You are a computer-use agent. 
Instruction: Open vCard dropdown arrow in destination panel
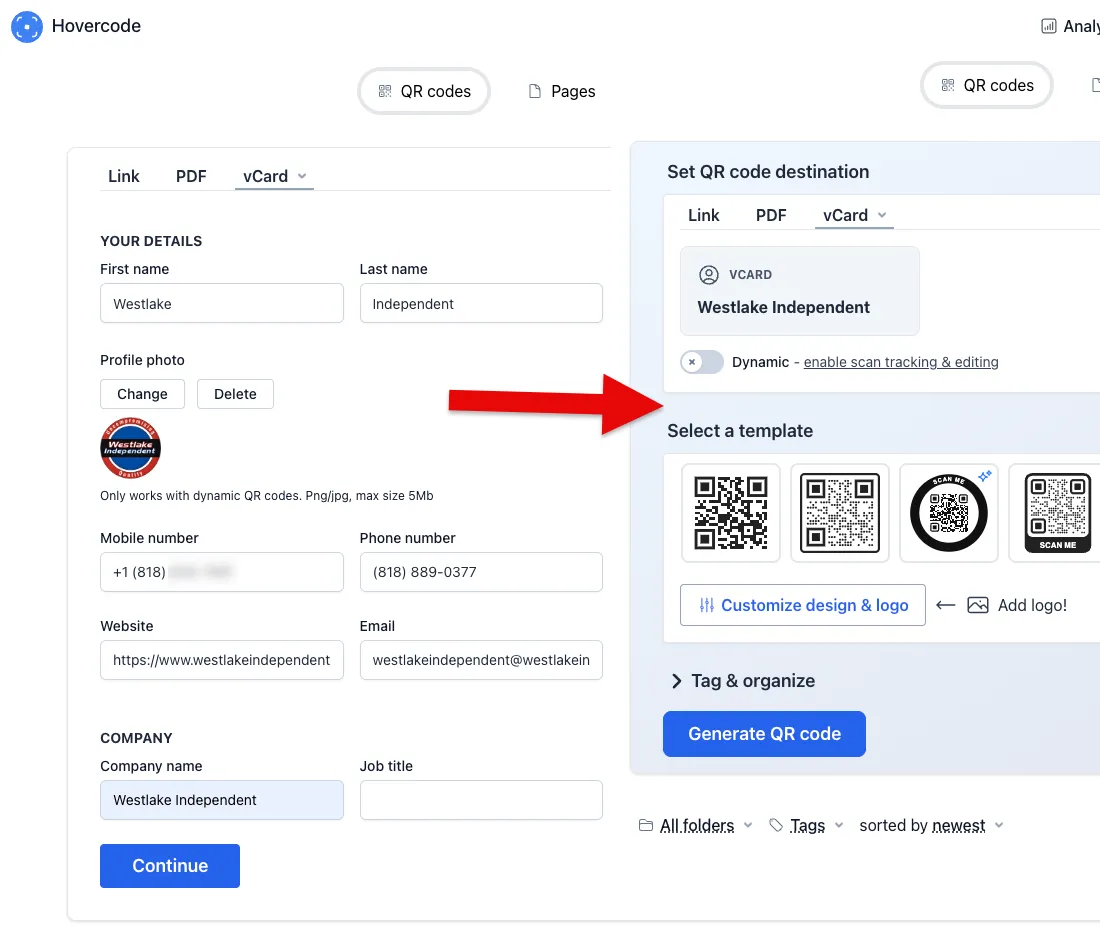click(882, 215)
